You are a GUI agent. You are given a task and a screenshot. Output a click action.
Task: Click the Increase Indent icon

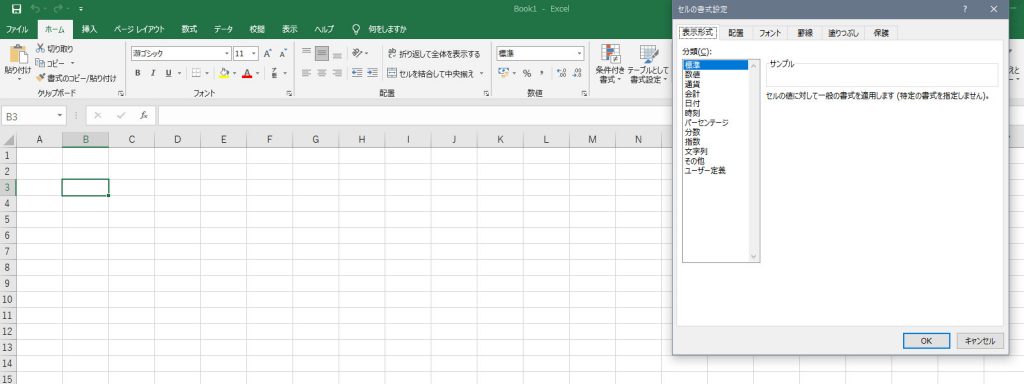click(372, 73)
